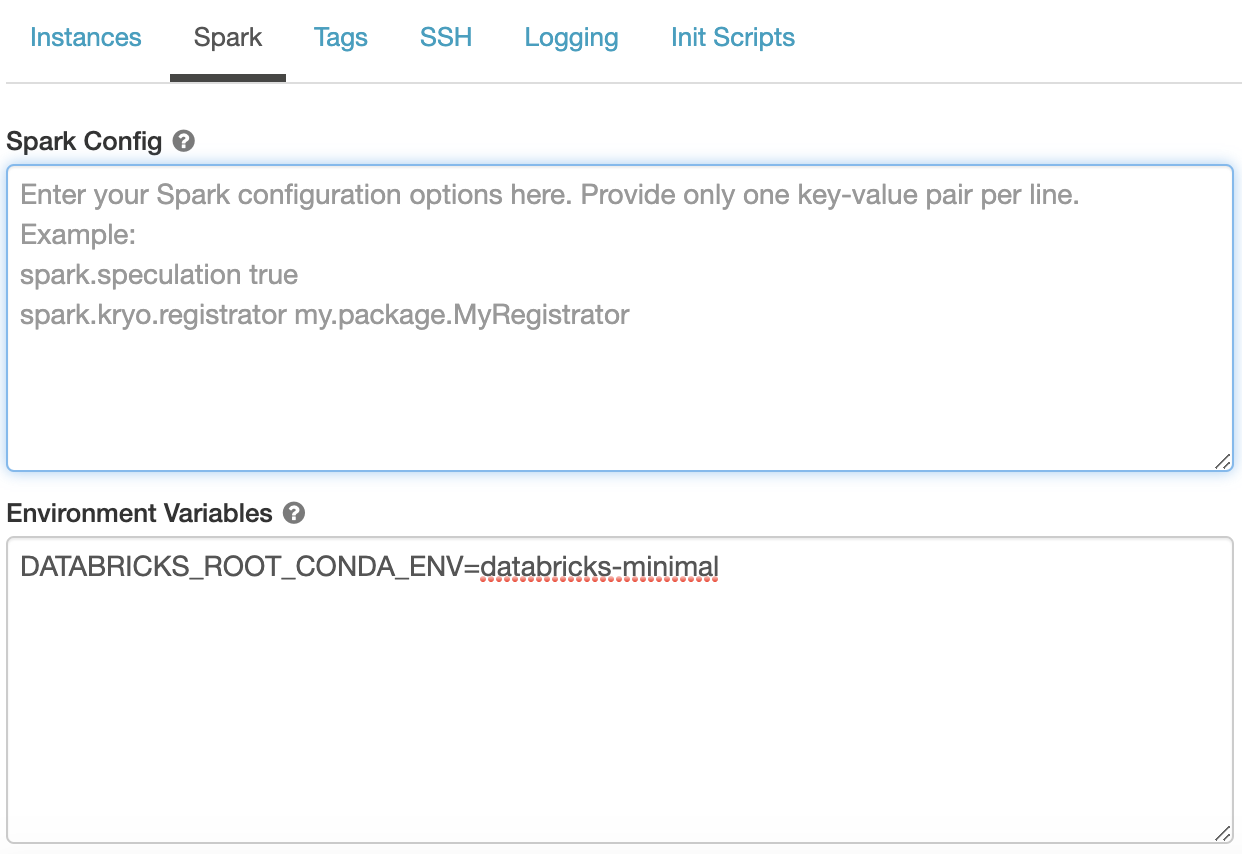Switch to the Tags tab
This screenshot has height=854, width=1242.
[341, 38]
